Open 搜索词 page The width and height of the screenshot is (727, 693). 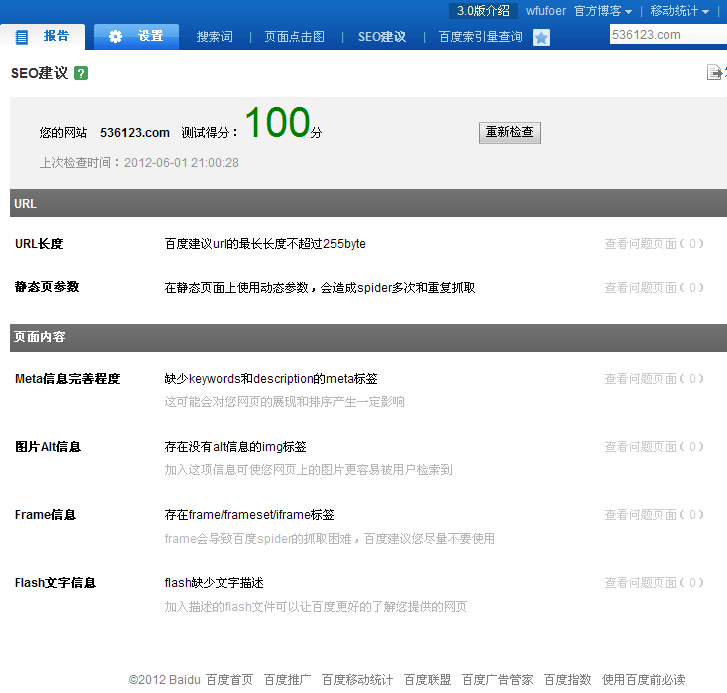click(214, 37)
